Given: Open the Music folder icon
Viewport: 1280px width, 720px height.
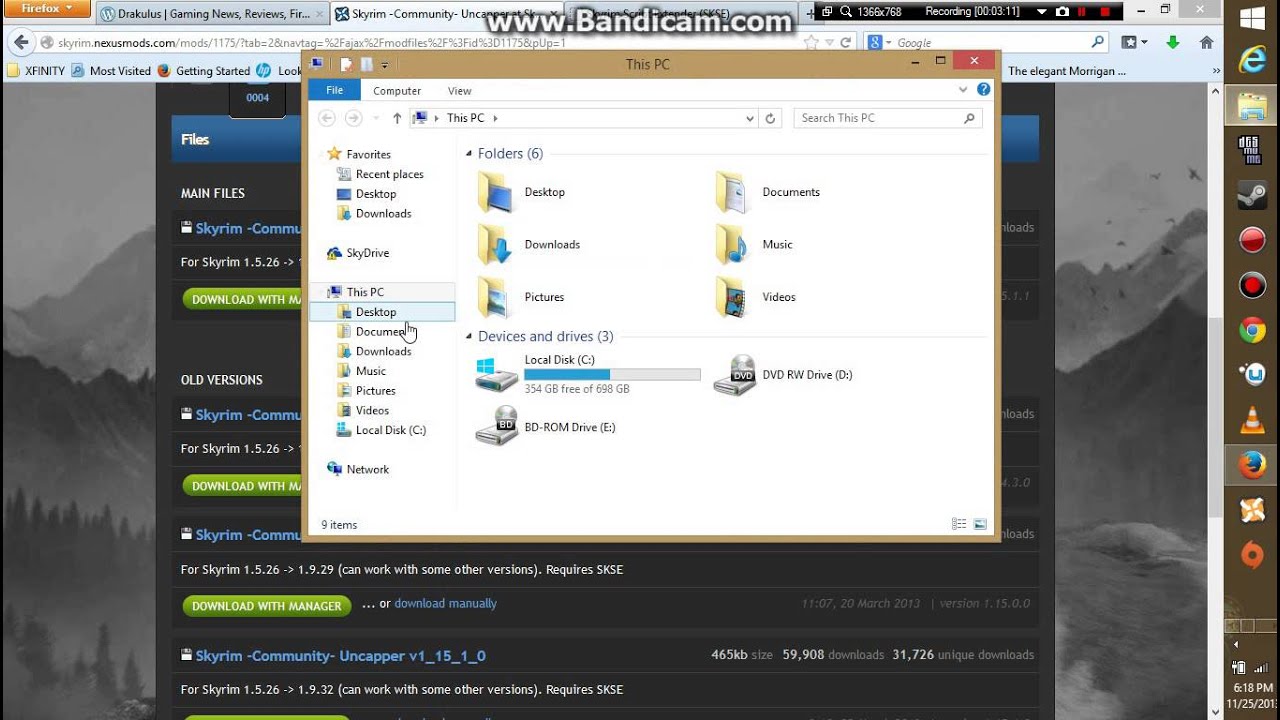Looking at the screenshot, I should pyautogui.click(x=733, y=245).
